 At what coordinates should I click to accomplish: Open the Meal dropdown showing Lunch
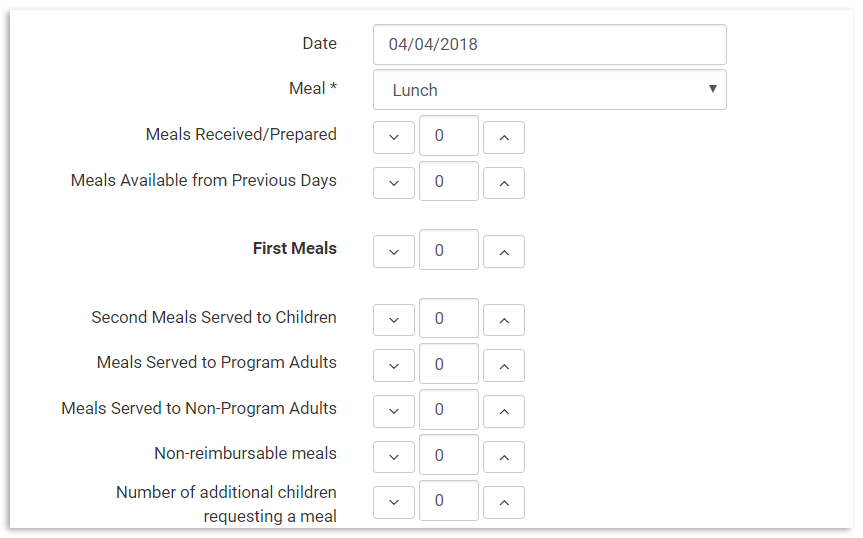(549, 90)
